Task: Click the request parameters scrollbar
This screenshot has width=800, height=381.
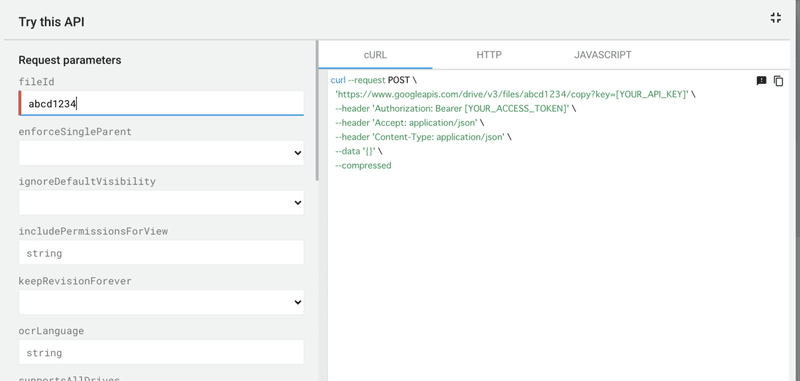Action: coord(317,111)
